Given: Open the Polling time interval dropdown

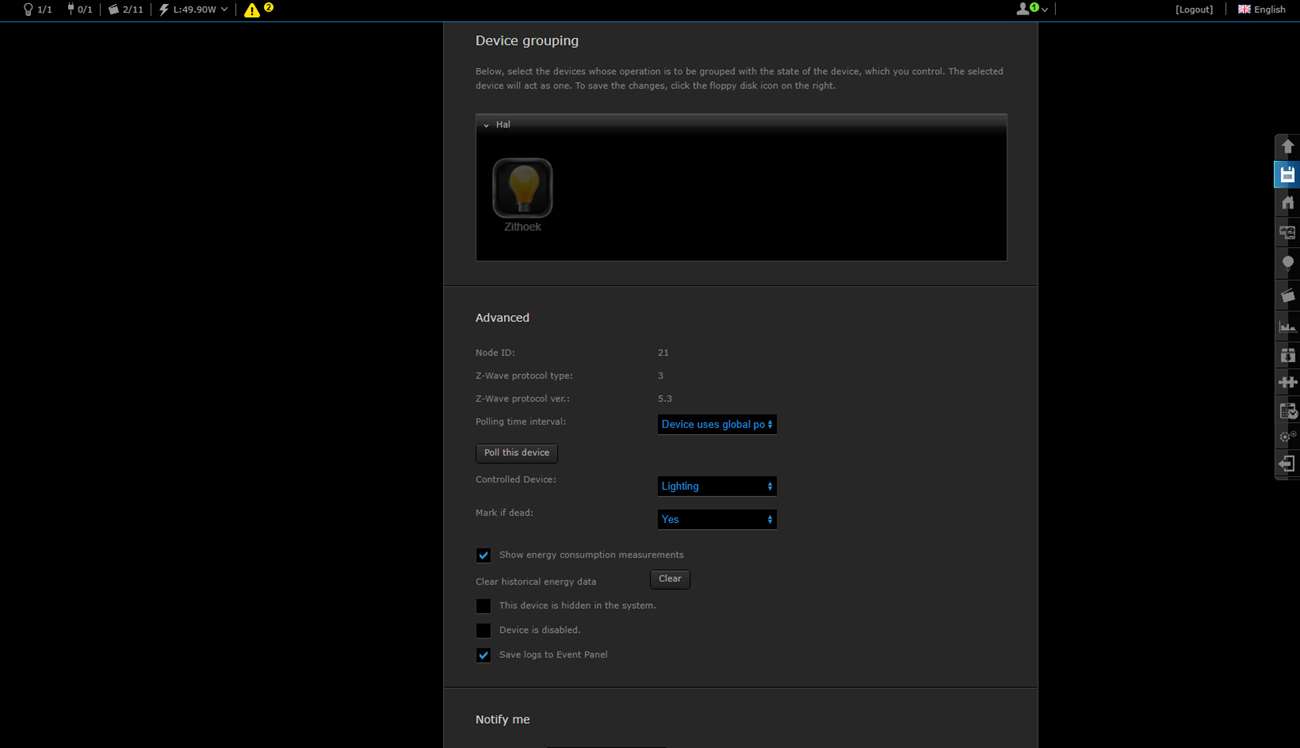Looking at the screenshot, I should click(716, 424).
